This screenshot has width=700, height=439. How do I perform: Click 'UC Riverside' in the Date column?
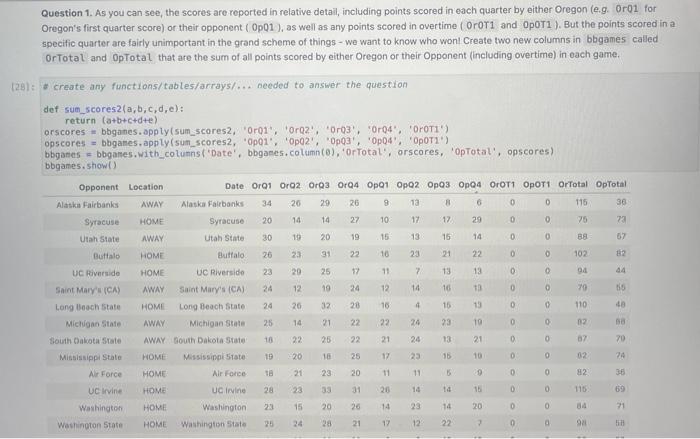(221, 272)
